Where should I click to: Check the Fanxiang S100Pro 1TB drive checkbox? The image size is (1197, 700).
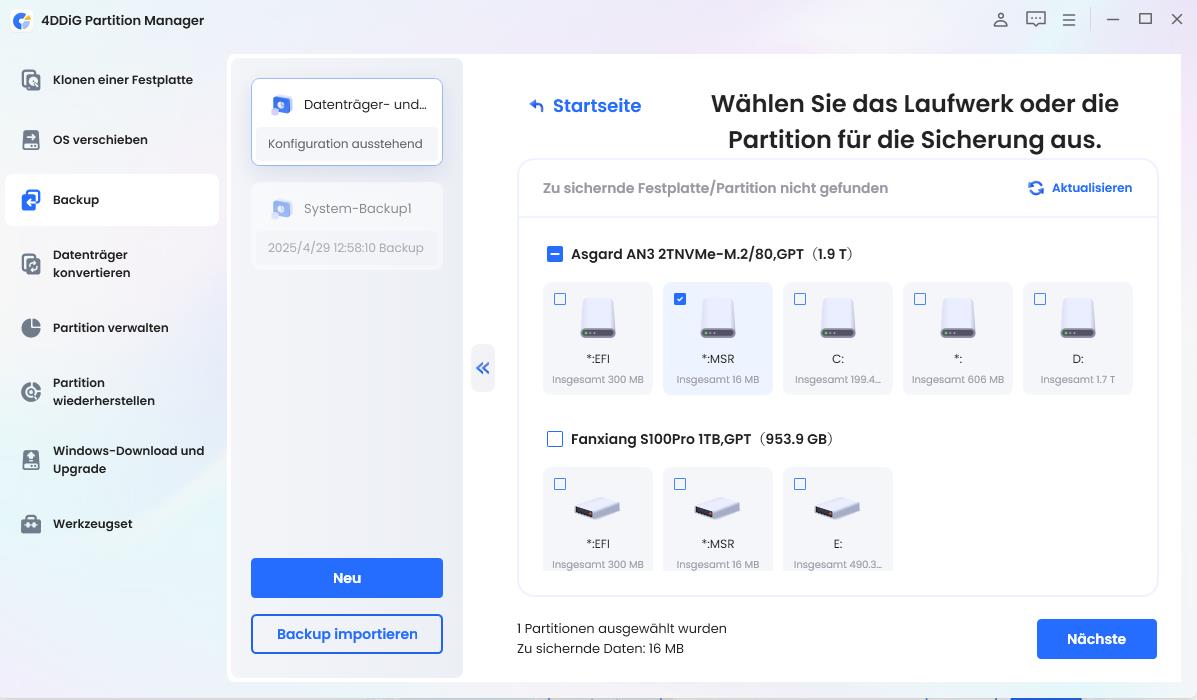click(x=553, y=438)
